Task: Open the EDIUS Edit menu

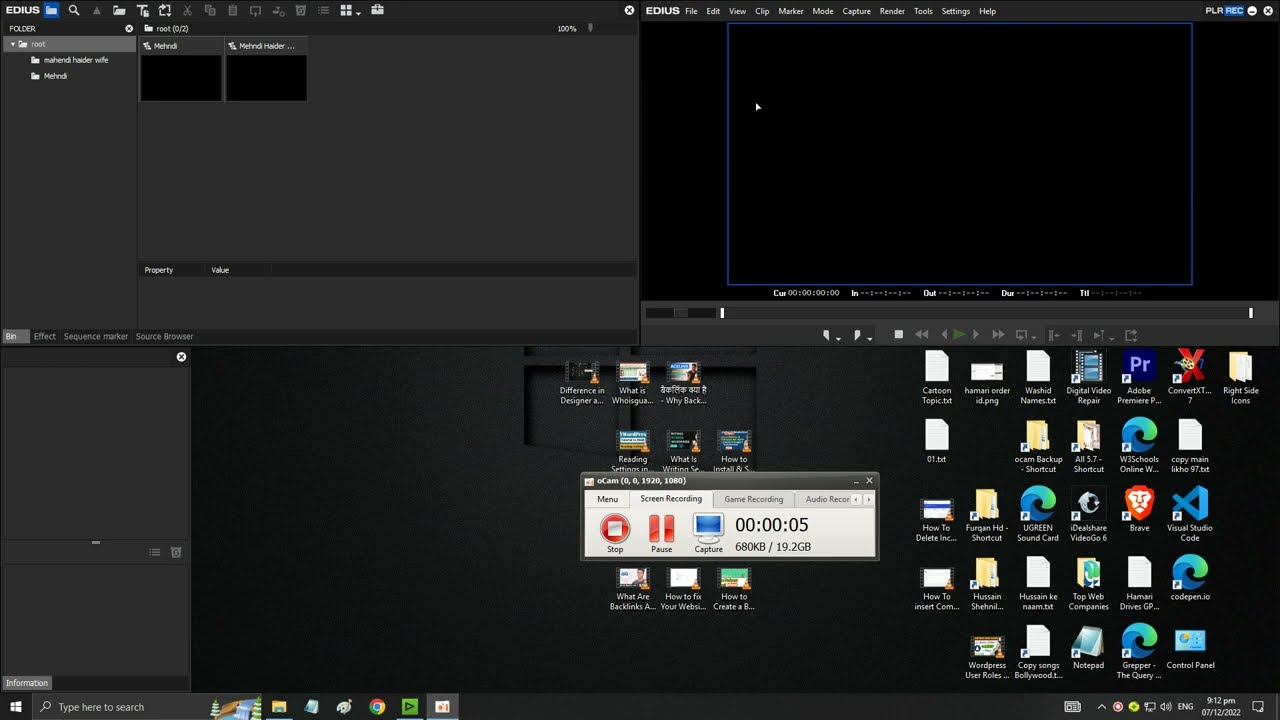Action: coord(713,11)
